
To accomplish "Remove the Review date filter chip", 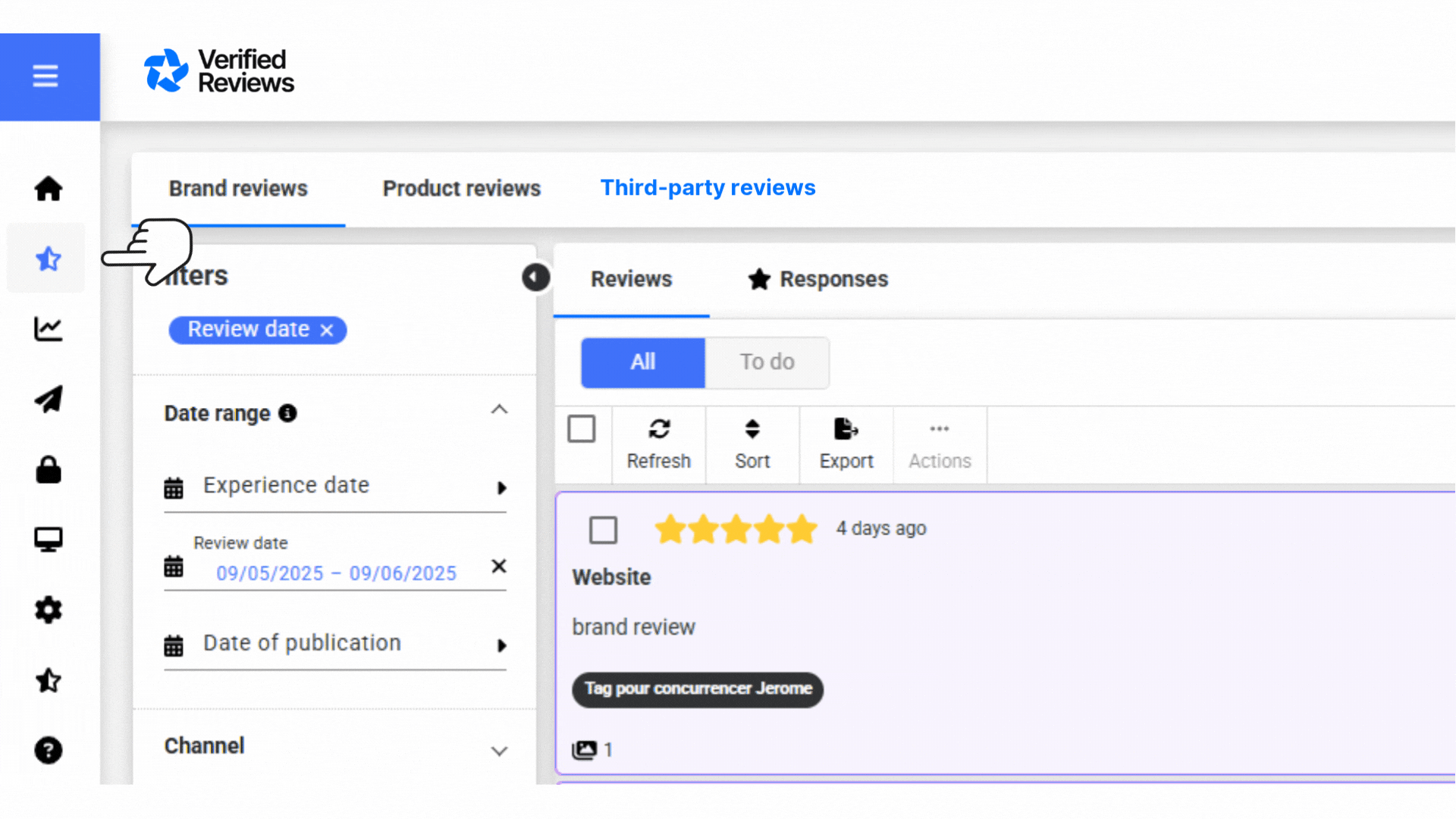I will (x=327, y=329).
